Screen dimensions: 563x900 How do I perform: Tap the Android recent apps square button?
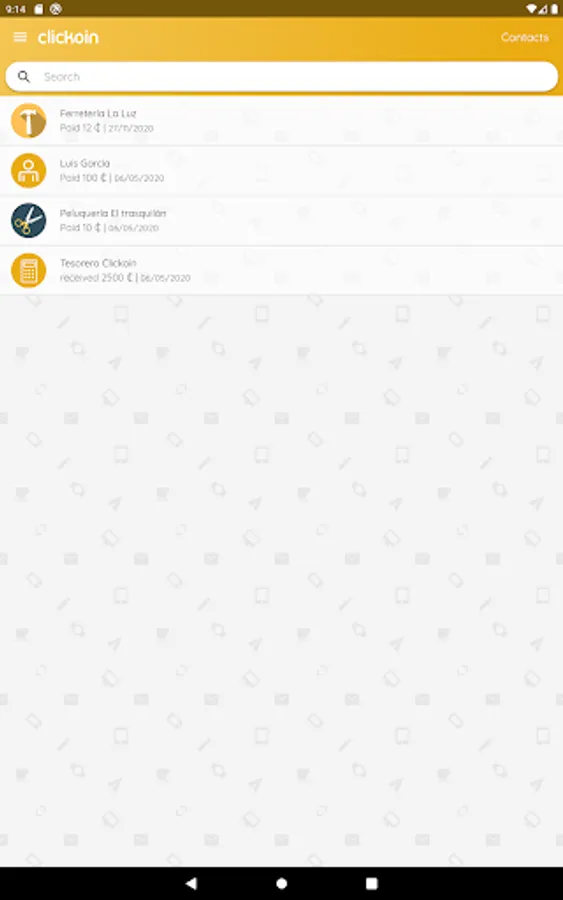372,883
